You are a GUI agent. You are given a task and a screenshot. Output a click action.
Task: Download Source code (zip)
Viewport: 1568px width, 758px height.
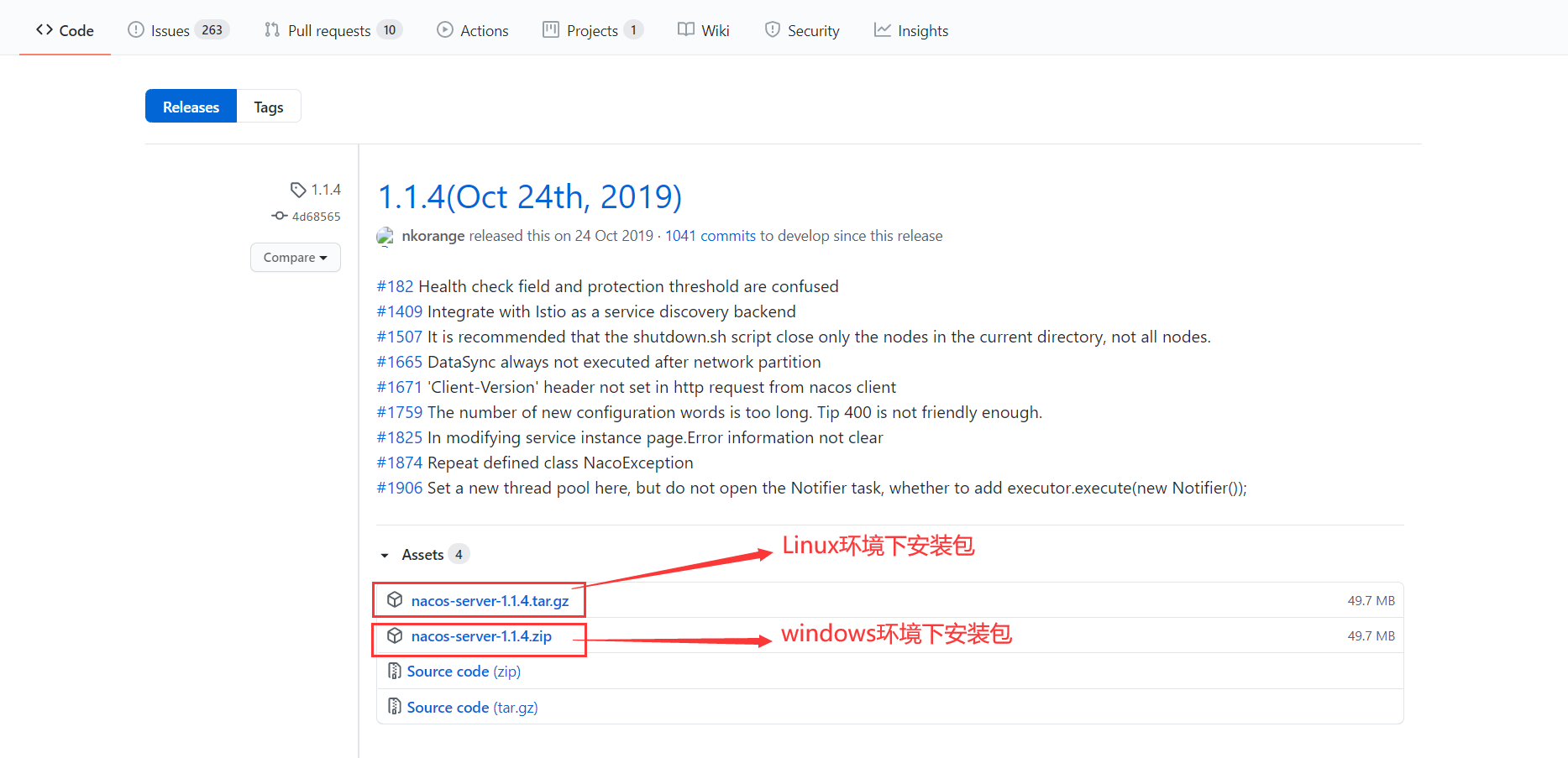[x=464, y=672]
